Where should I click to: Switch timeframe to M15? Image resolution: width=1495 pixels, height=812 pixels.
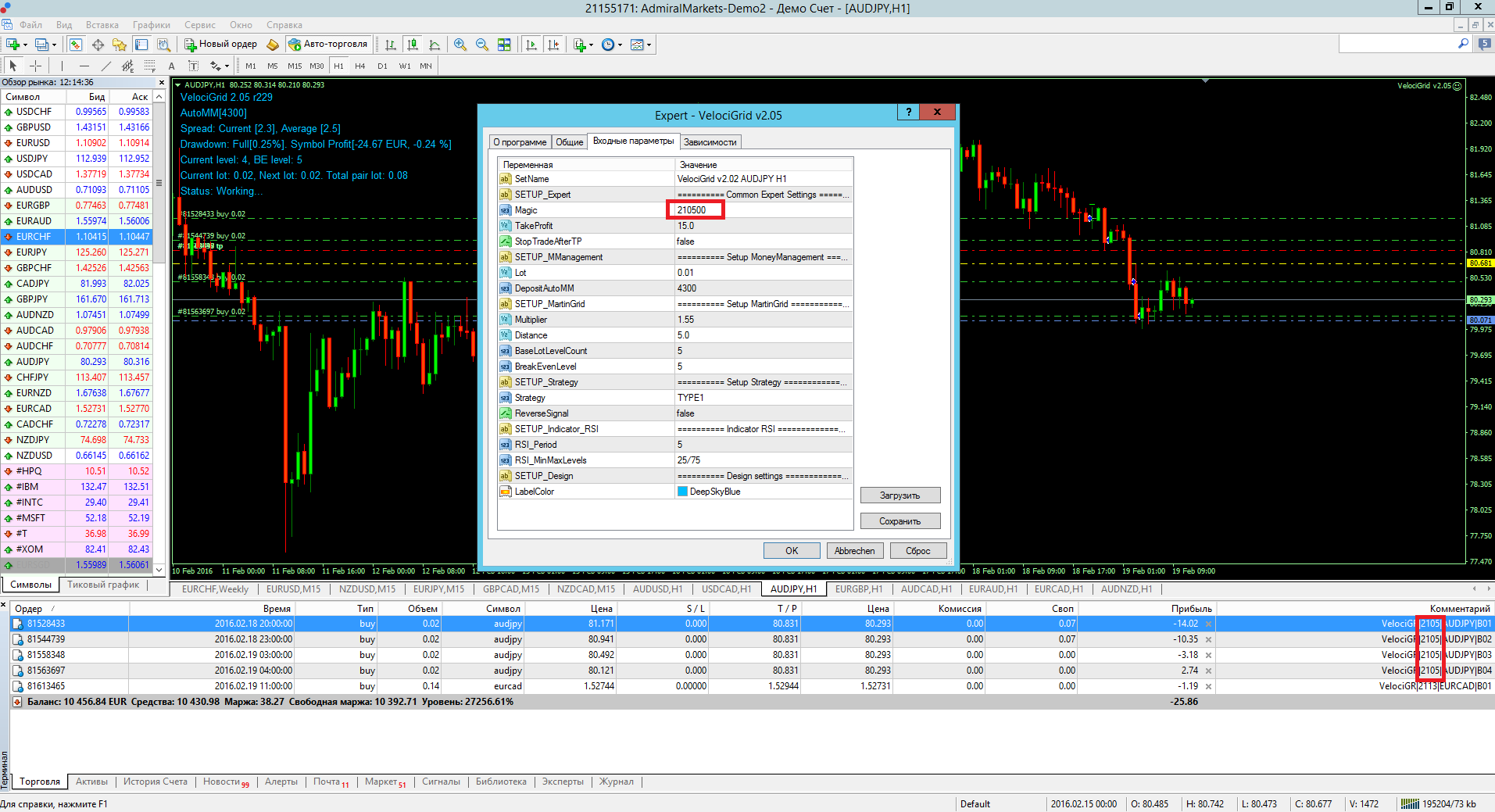(295, 66)
